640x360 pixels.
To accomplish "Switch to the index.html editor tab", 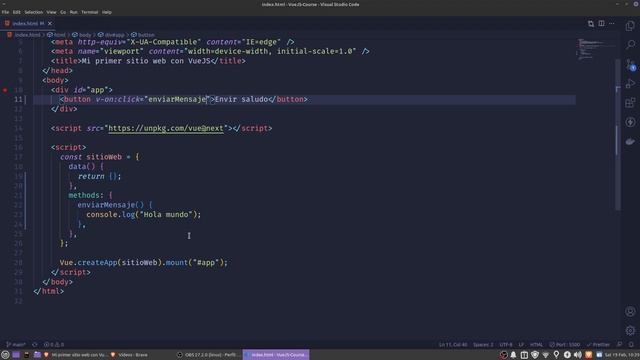I will pyautogui.click(x=27, y=24).
